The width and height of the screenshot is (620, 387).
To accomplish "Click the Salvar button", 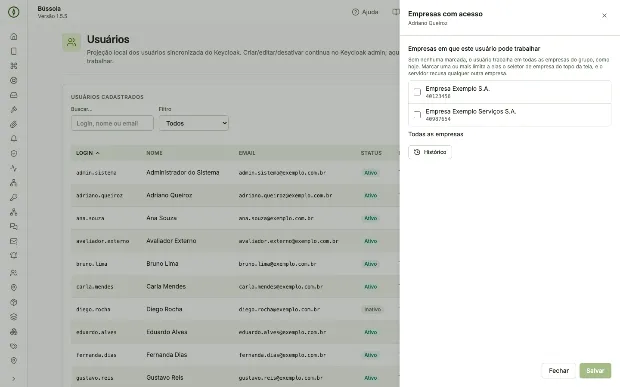I will pos(595,371).
